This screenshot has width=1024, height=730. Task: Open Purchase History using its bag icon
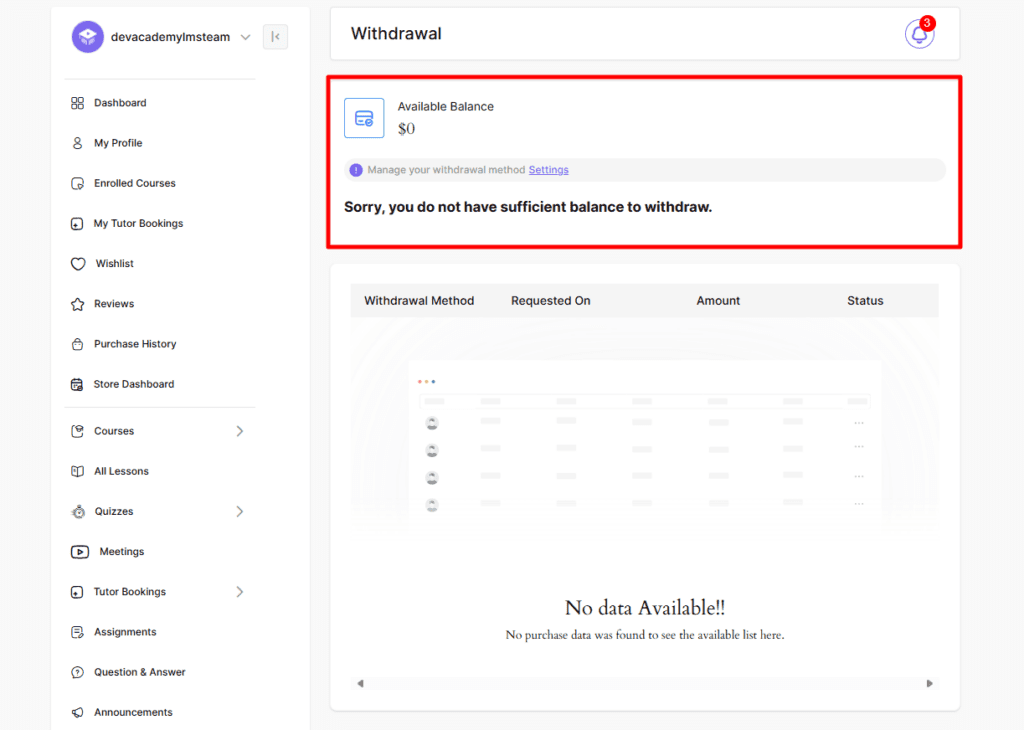[x=77, y=343]
